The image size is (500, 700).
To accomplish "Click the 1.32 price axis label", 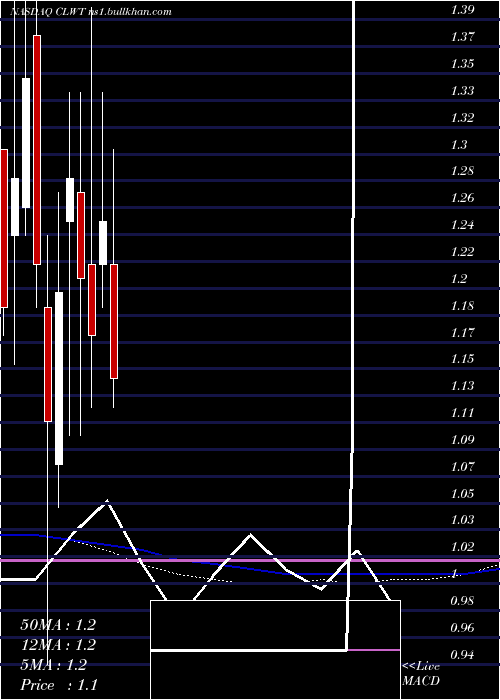I will tap(462, 118).
